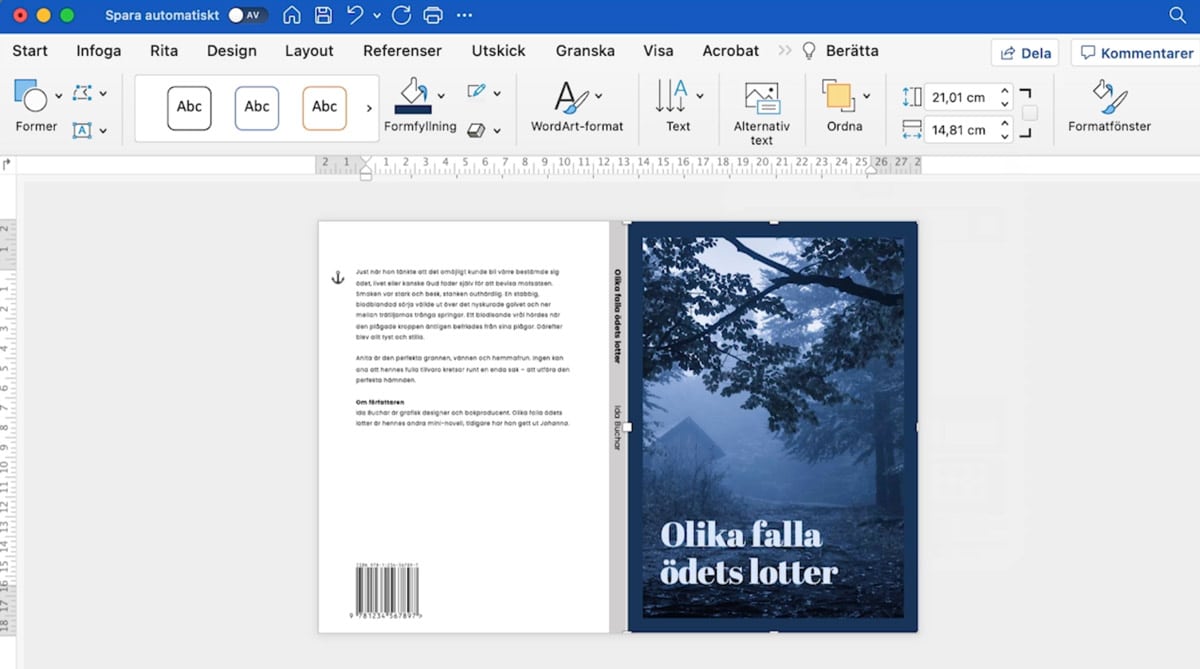Open the Formfyllning color dropdown arrow
The height and width of the screenshot is (669, 1200).
[x=442, y=96]
